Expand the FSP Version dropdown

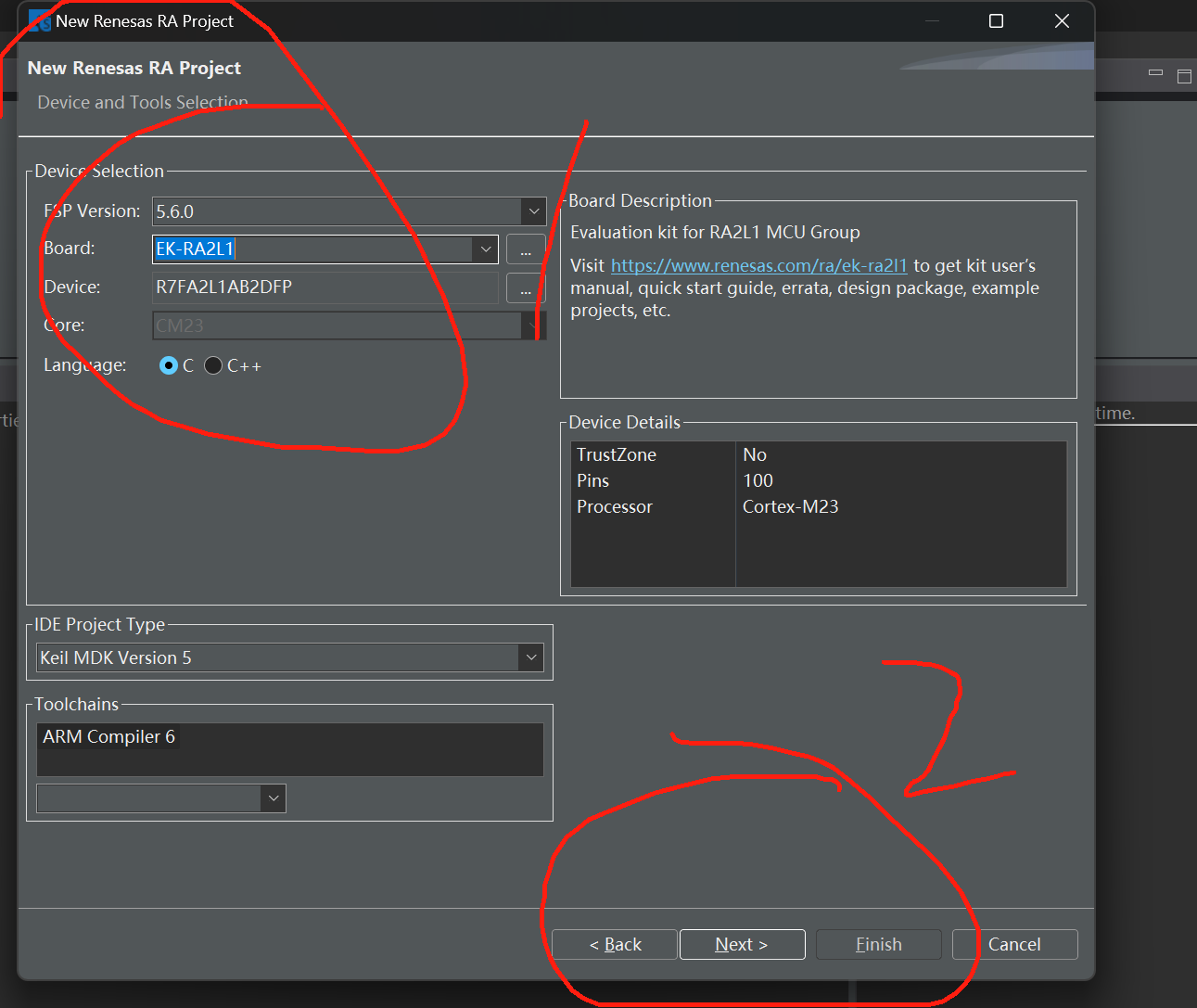tap(533, 211)
